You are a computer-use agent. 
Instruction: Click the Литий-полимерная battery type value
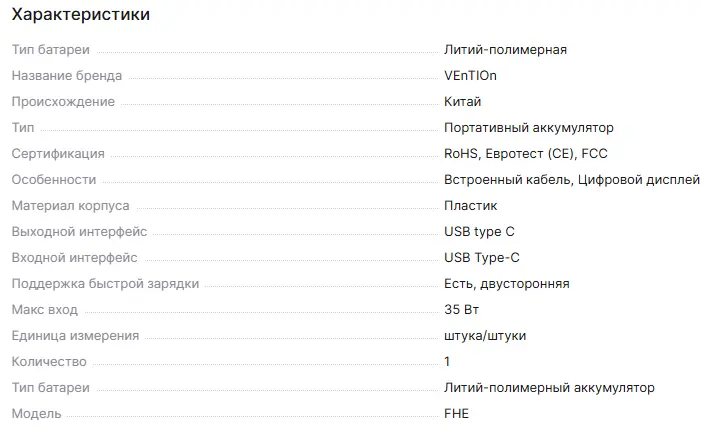coord(506,50)
